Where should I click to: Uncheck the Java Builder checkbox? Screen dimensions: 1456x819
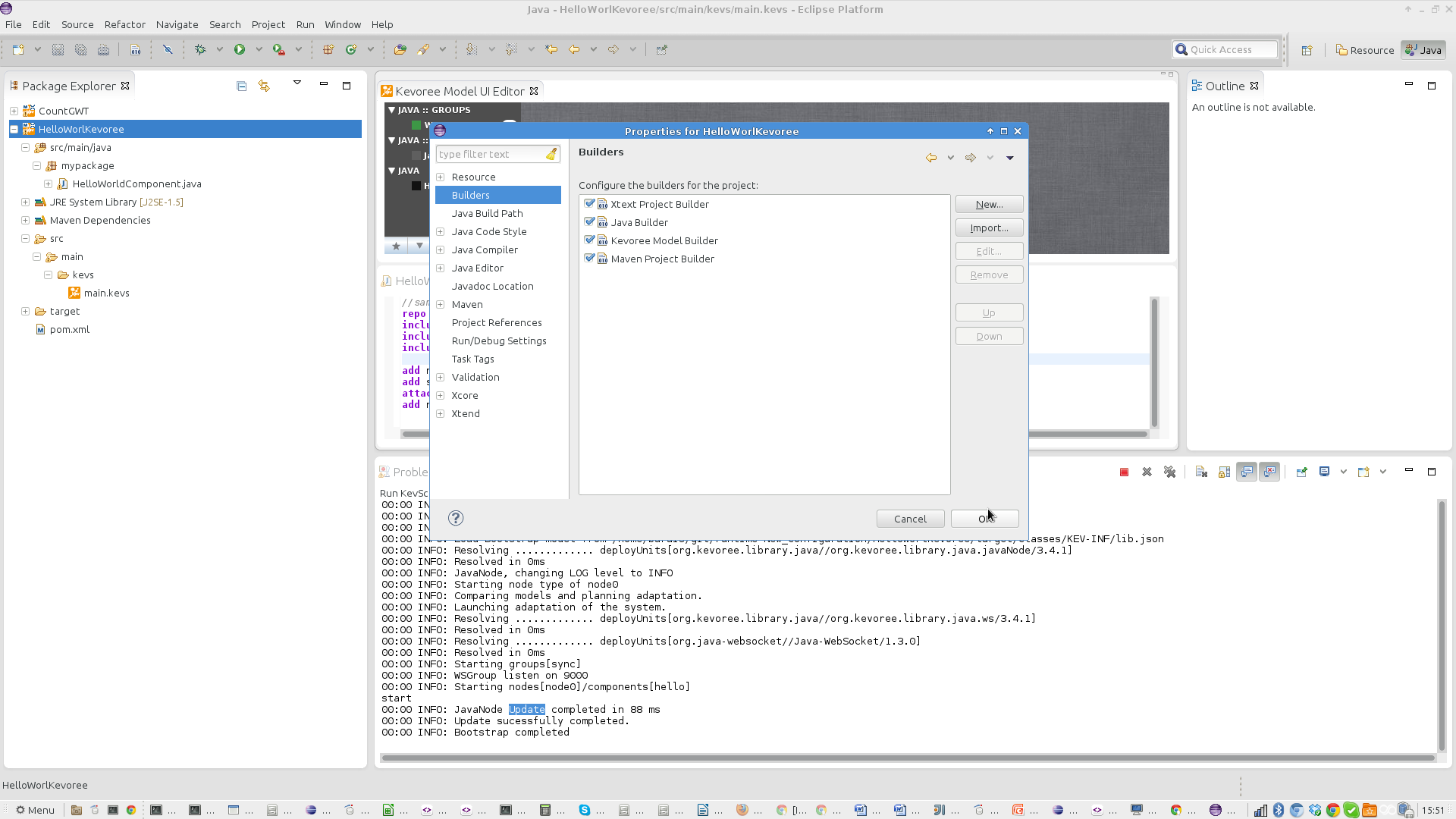point(590,222)
